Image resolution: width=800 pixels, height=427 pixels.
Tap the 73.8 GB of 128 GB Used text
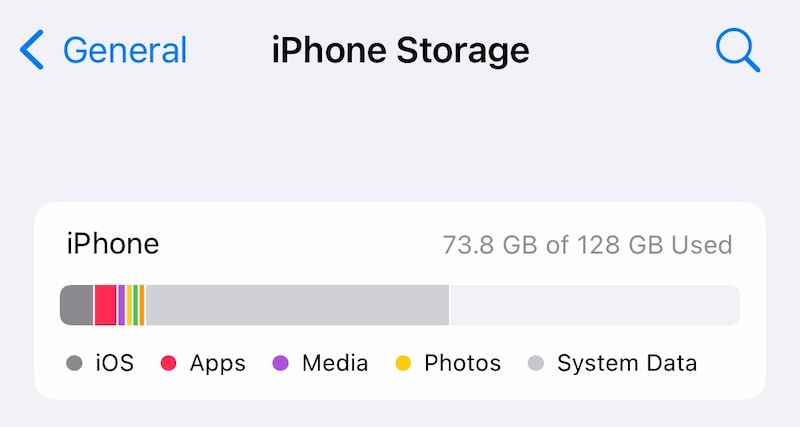click(x=587, y=245)
